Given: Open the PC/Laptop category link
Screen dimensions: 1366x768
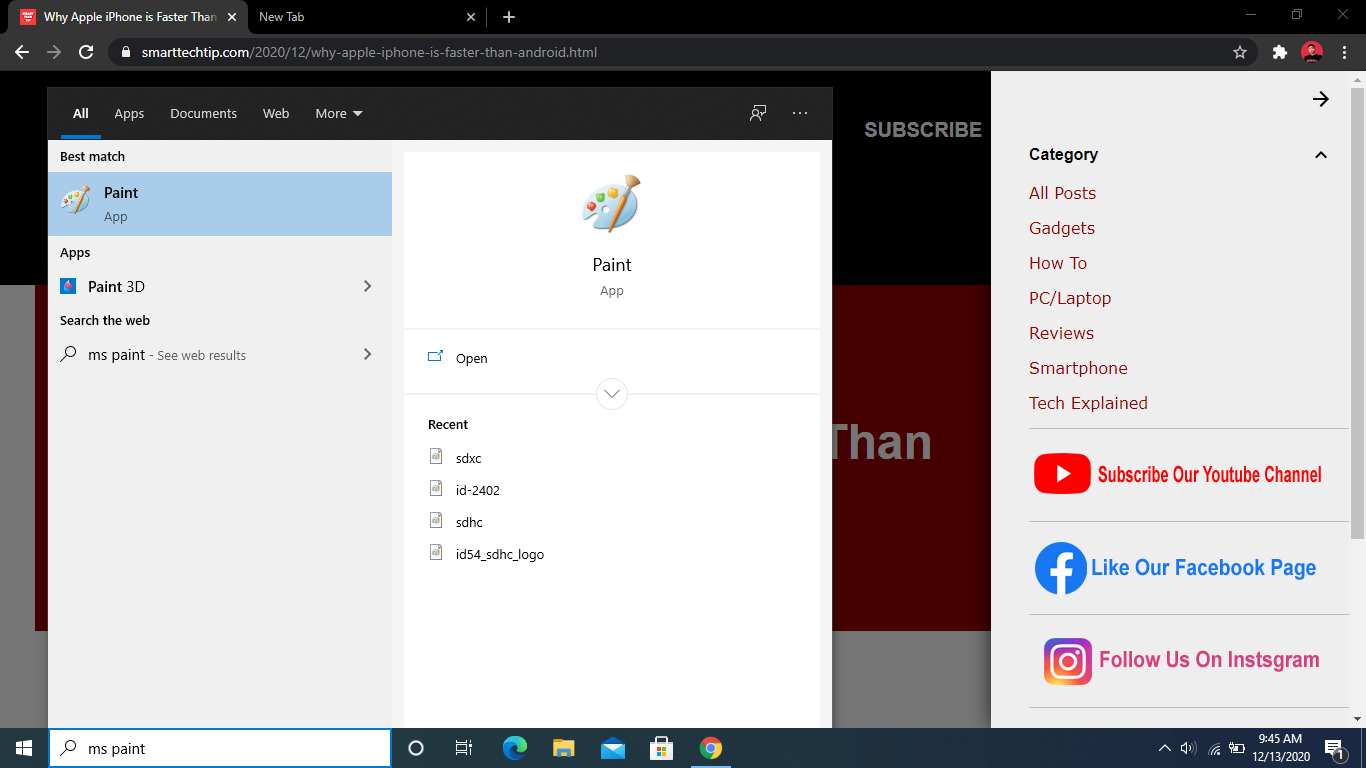Looking at the screenshot, I should pos(1070,298).
